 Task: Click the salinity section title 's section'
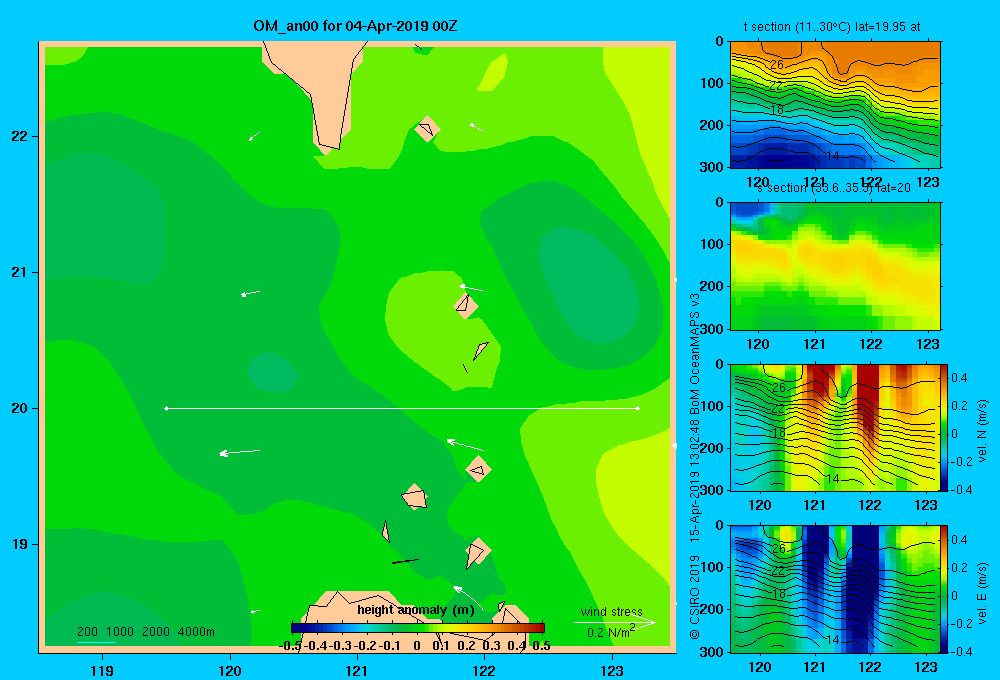(781, 188)
